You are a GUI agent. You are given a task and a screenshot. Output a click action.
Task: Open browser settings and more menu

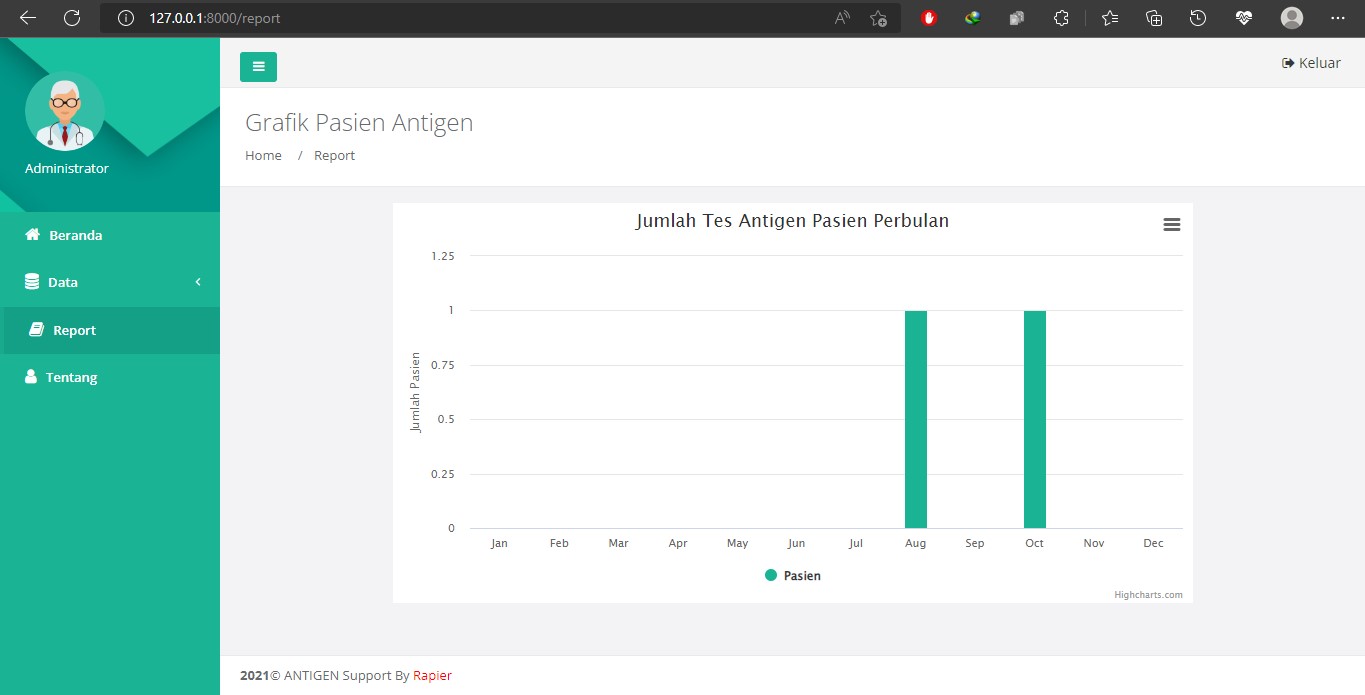1338,18
